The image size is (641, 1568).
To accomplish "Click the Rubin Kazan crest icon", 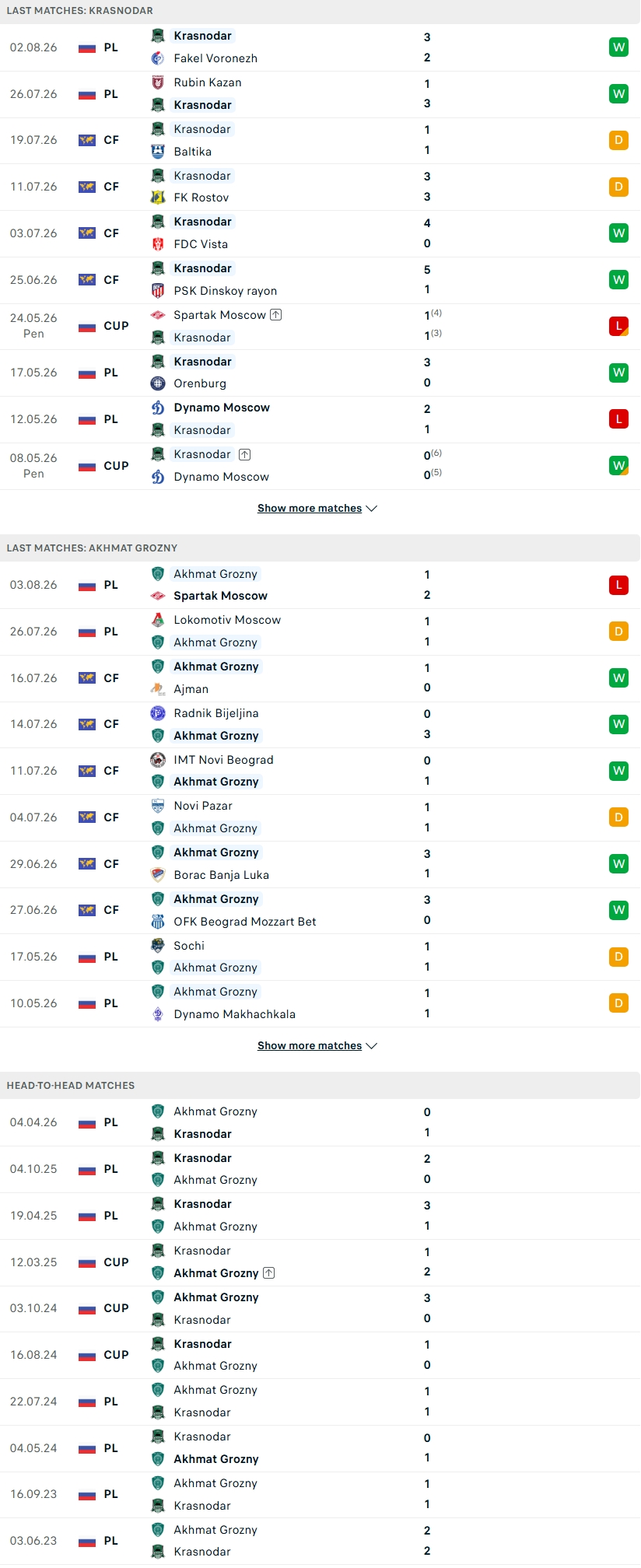I will [158, 82].
